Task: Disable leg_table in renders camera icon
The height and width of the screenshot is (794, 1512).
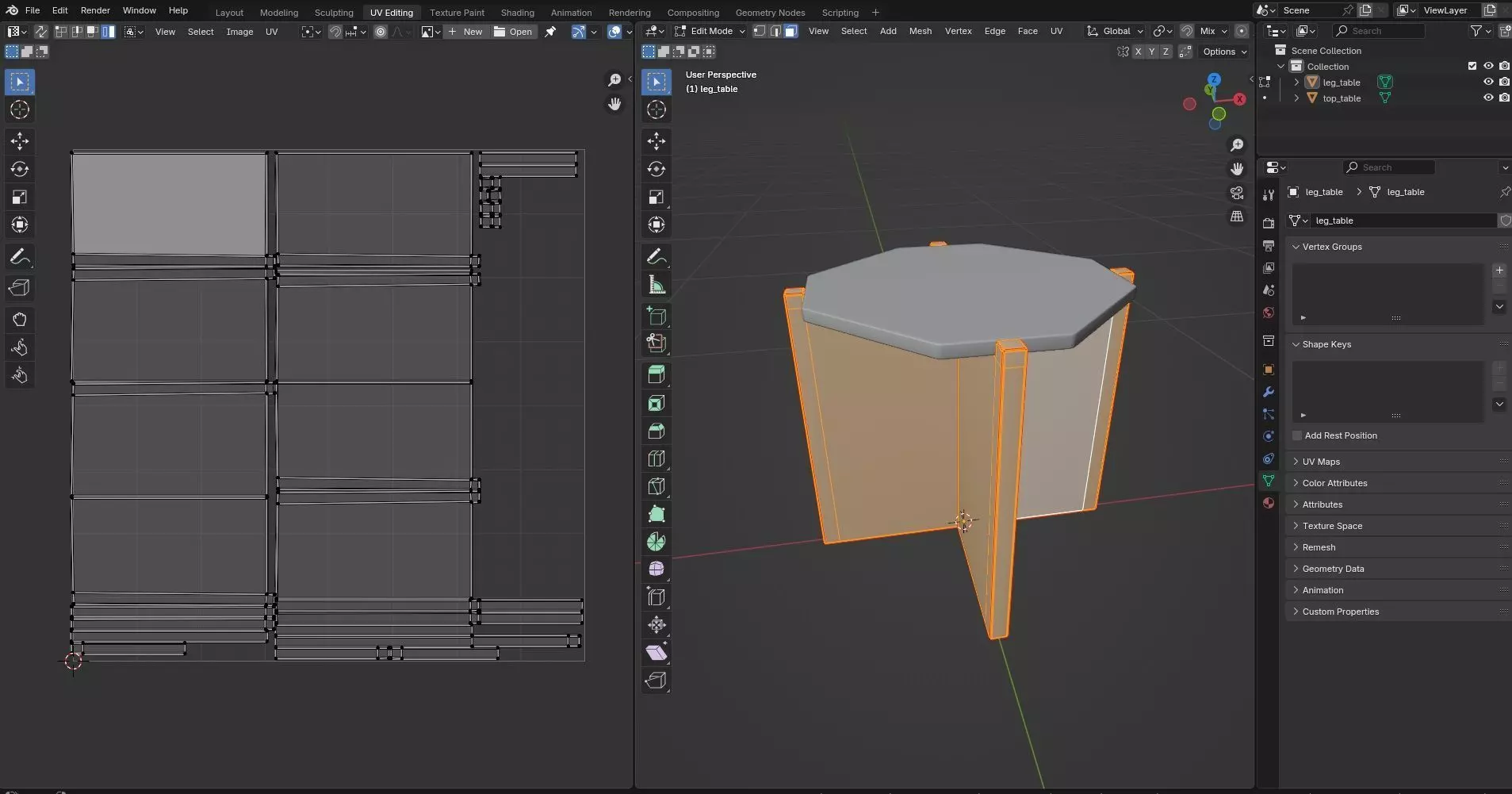Action: tap(1504, 82)
